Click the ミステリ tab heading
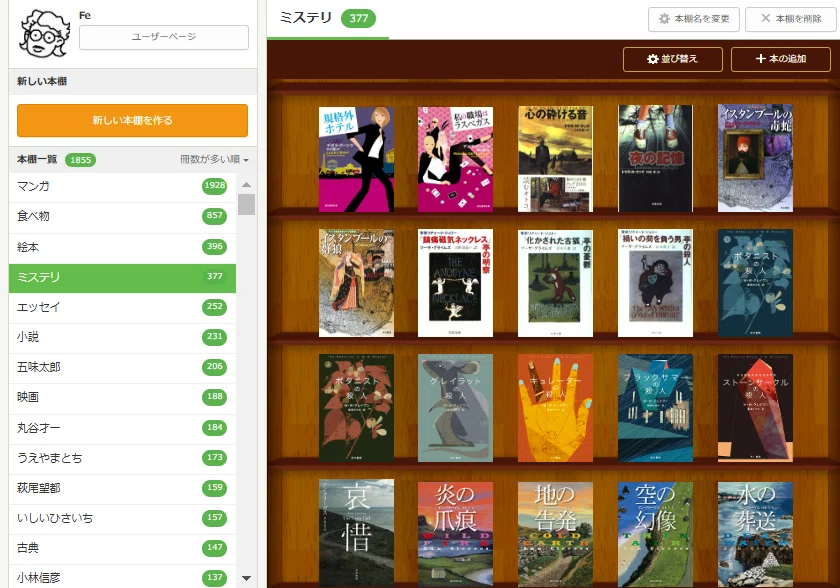This screenshot has width=840, height=588. pos(328,19)
